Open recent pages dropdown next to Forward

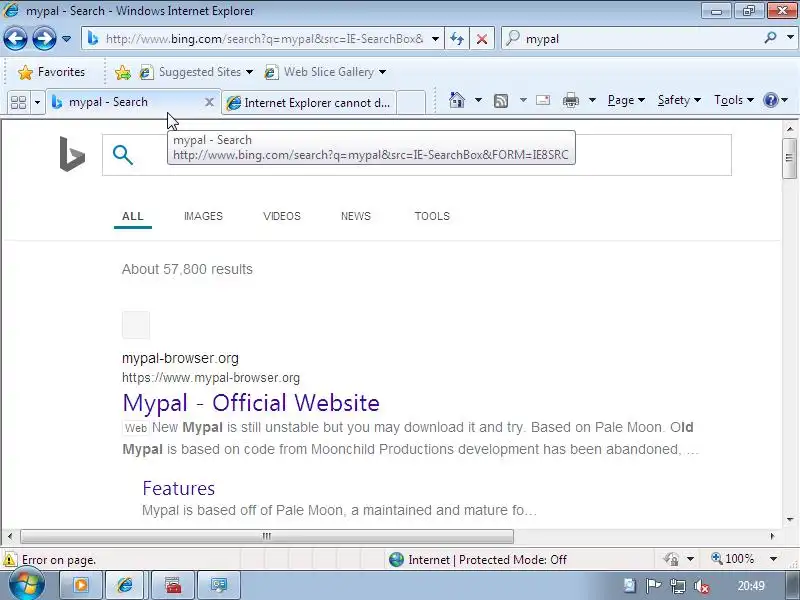(x=66, y=39)
